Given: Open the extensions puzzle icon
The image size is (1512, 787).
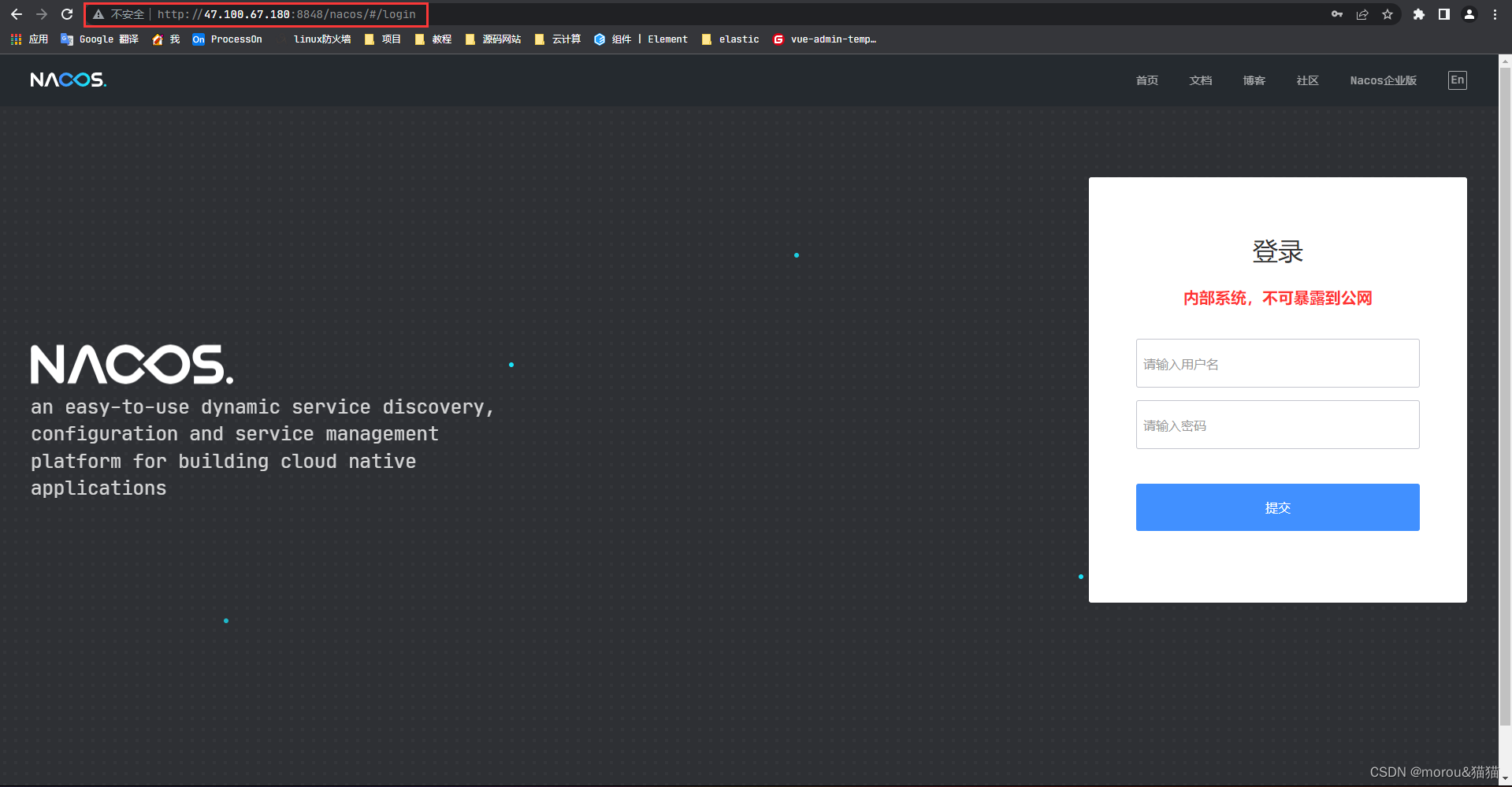Looking at the screenshot, I should click(1419, 14).
